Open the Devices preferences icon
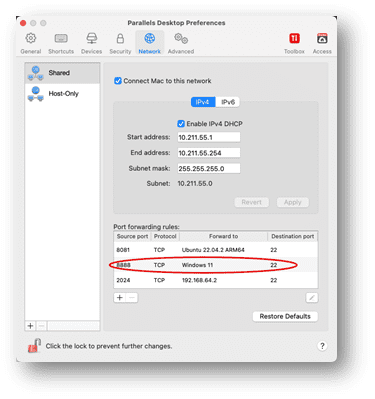The width and height of the screenshot is (375, 399). (x=91, y=38)
